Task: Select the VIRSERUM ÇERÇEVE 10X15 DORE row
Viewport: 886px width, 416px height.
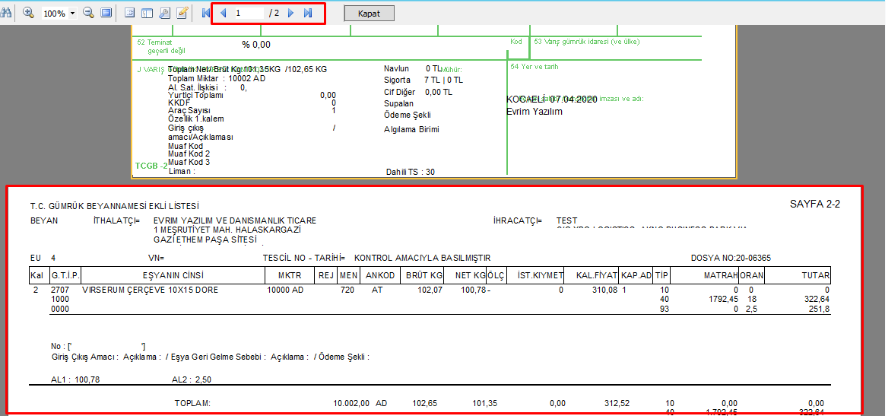Action: pyautogui.click(x=152, y=289)
